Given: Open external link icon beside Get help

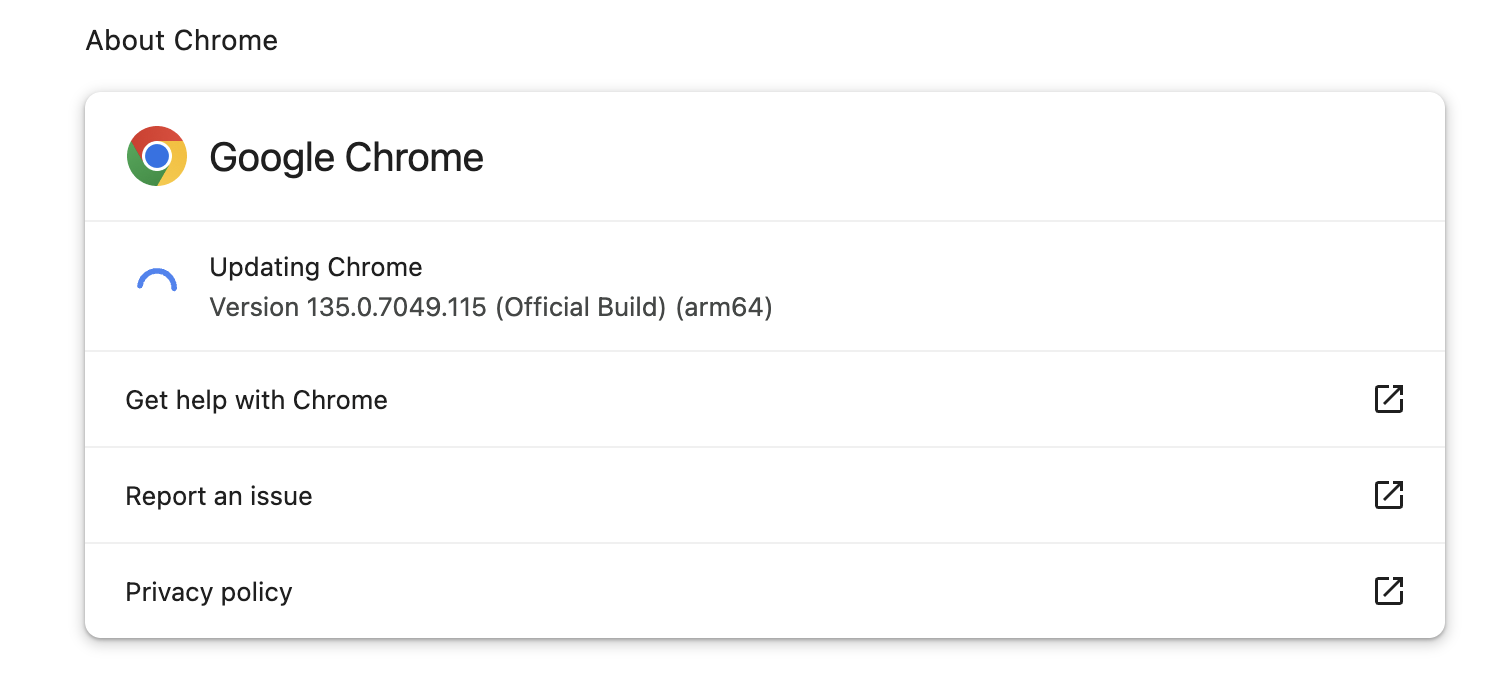Looking at the screenshot, I should [x=1389, y=399].
